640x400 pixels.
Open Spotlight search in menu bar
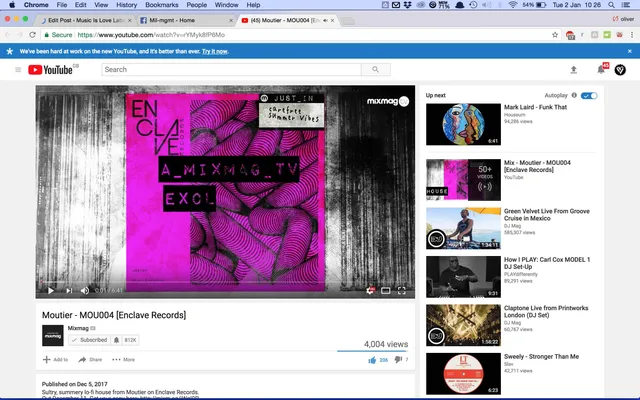click(611, 5)
